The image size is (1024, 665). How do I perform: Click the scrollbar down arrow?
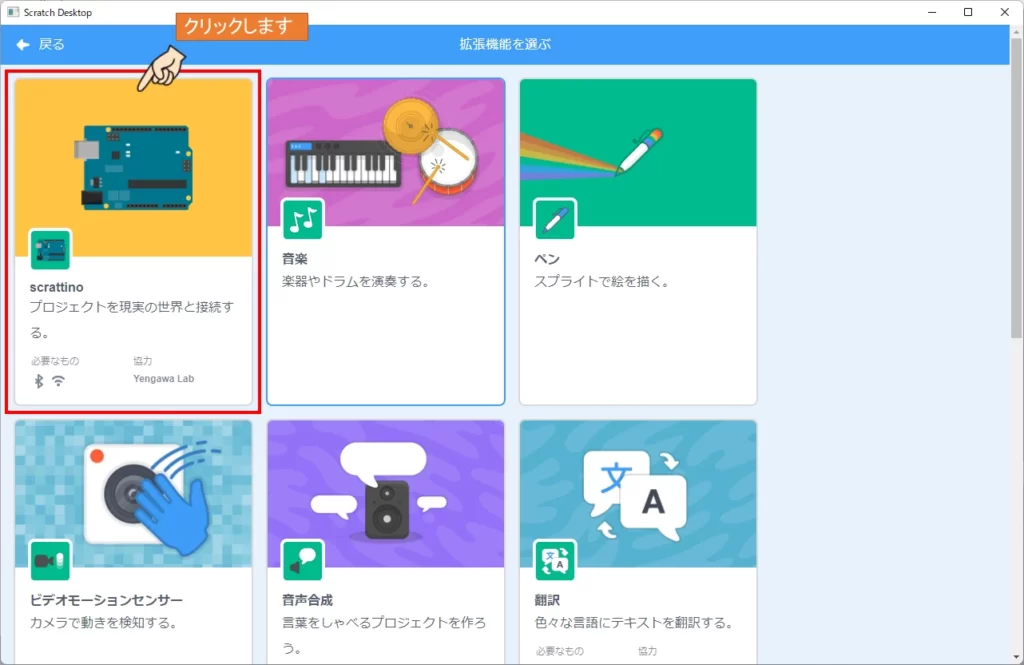pyautogui.click(x=1016, y=657)
